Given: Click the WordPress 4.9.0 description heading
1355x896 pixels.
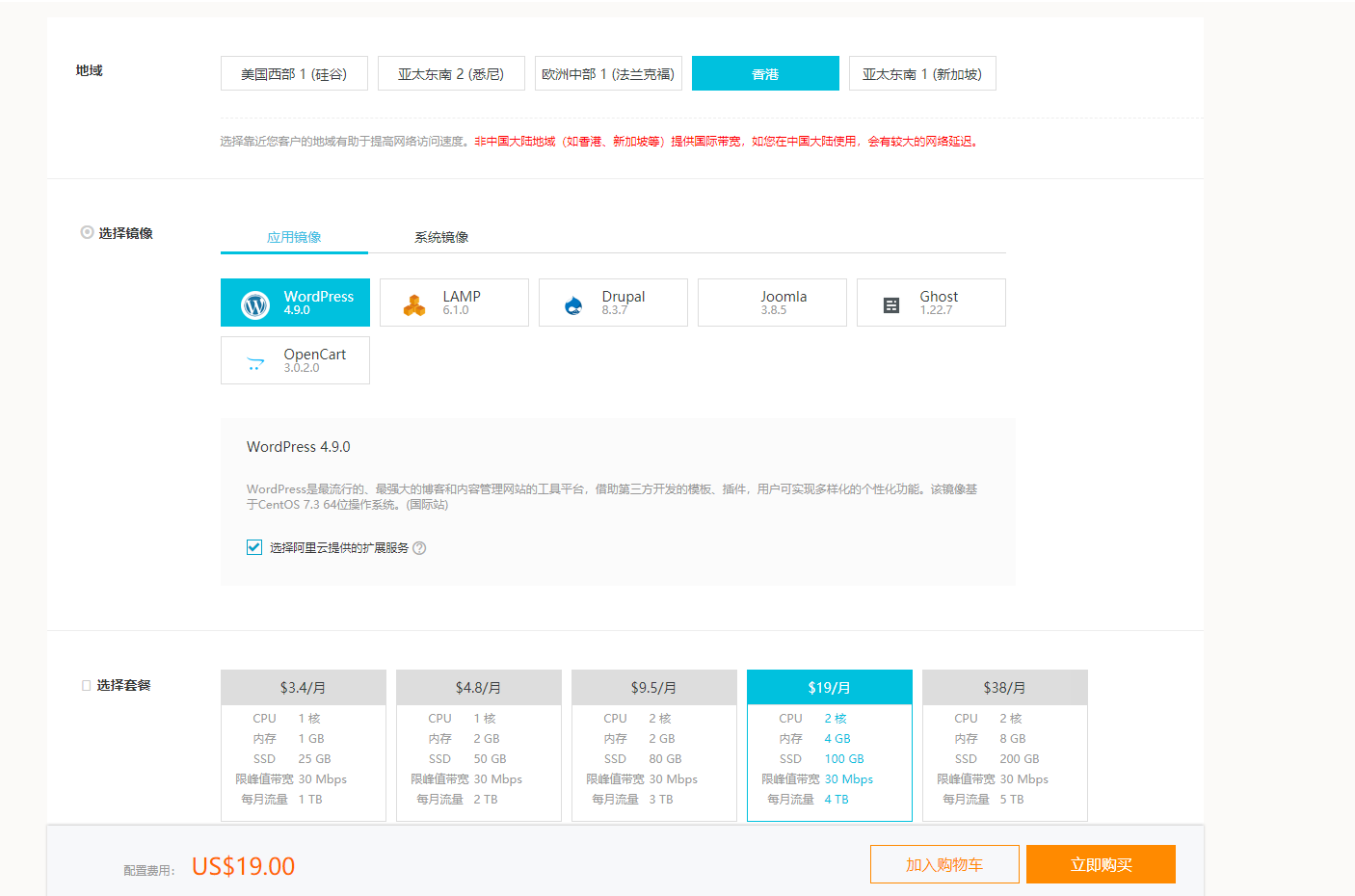Looking at the screenshot, I should pyautogui.click(x=299, y=447).
